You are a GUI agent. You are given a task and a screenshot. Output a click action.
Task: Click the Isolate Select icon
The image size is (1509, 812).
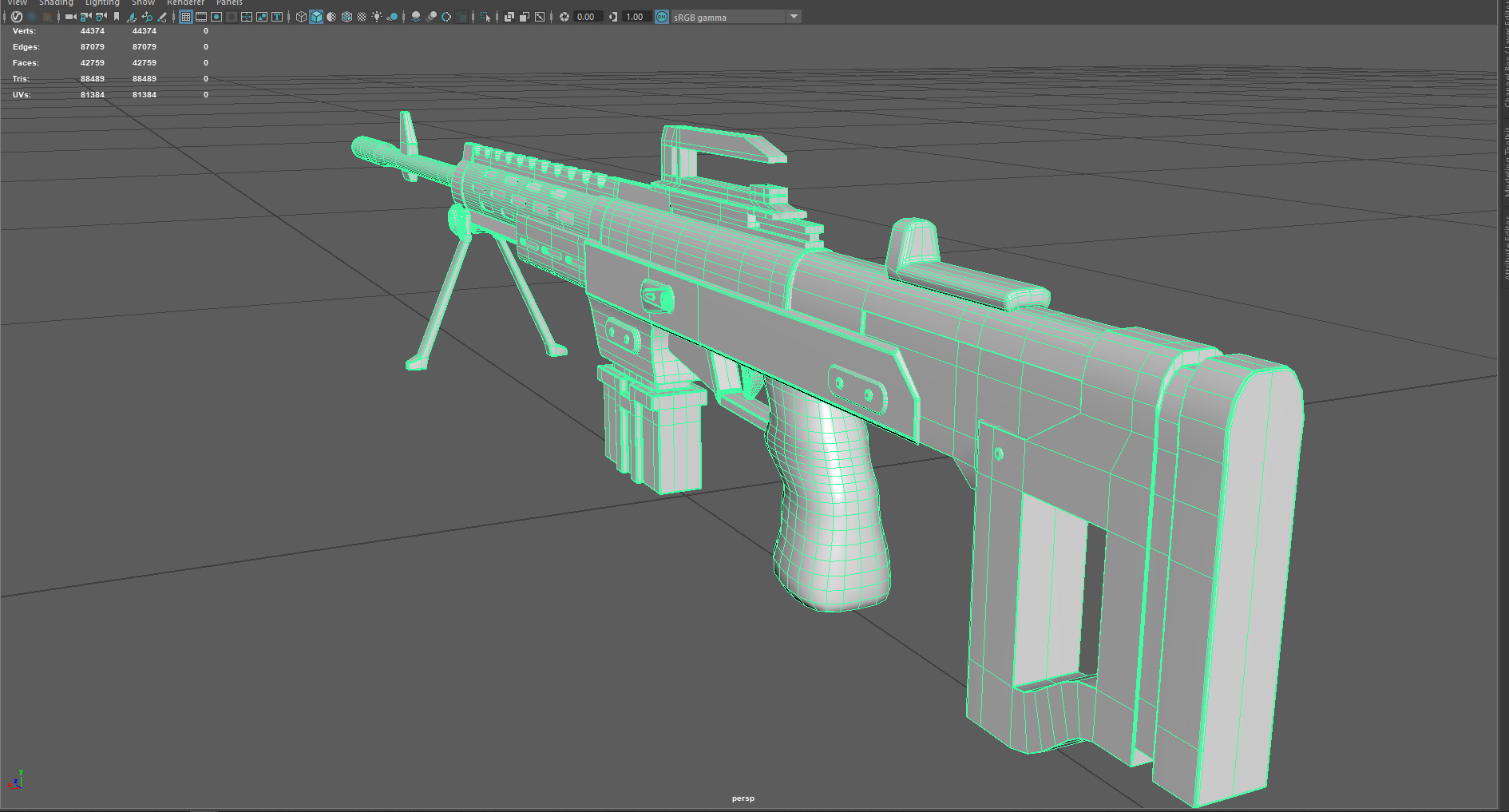(x=485, y=17)
